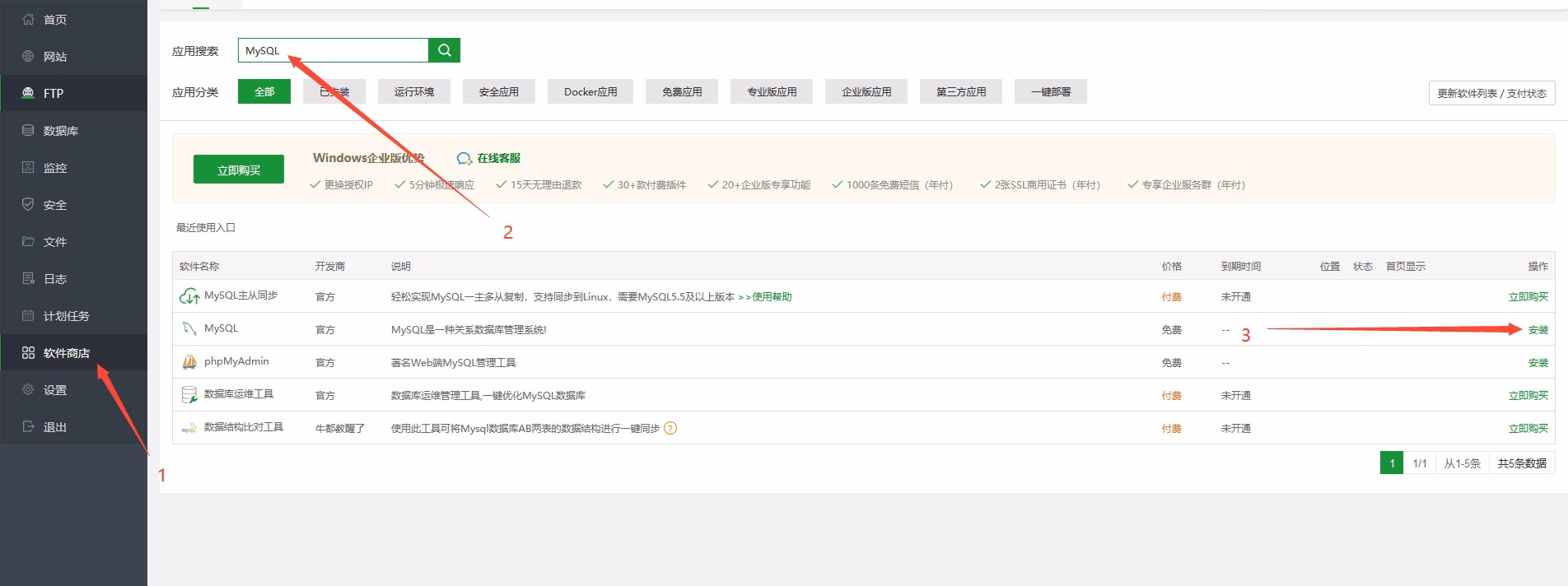Click 更新软件列表 / 支付状态 button
Viewport: 1568px width, 586px height.
click(x=1491, y=94)
